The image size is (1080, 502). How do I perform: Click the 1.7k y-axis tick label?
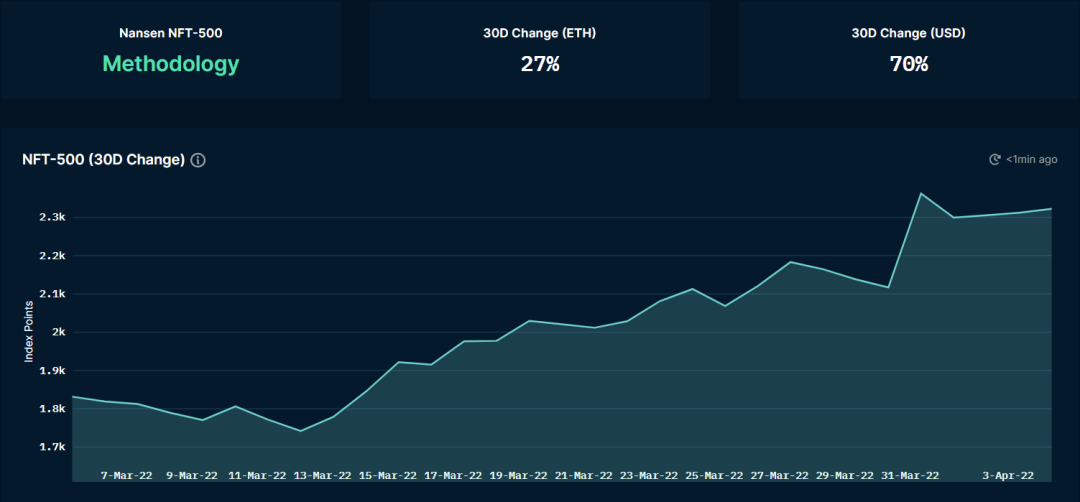coord(52,448)
